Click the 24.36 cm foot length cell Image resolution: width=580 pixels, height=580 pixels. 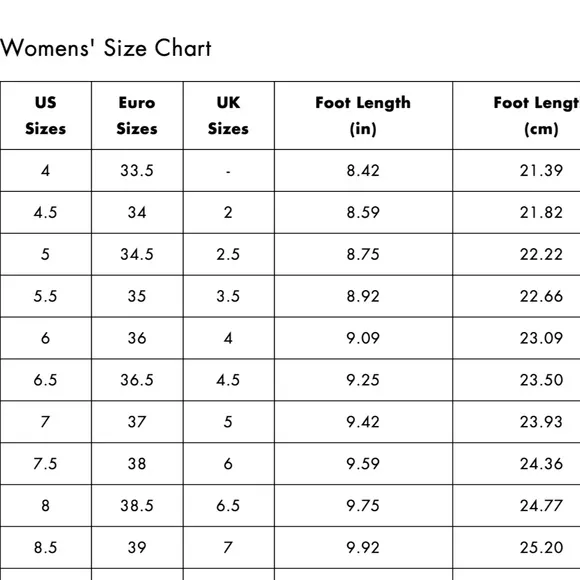(516, 463)
